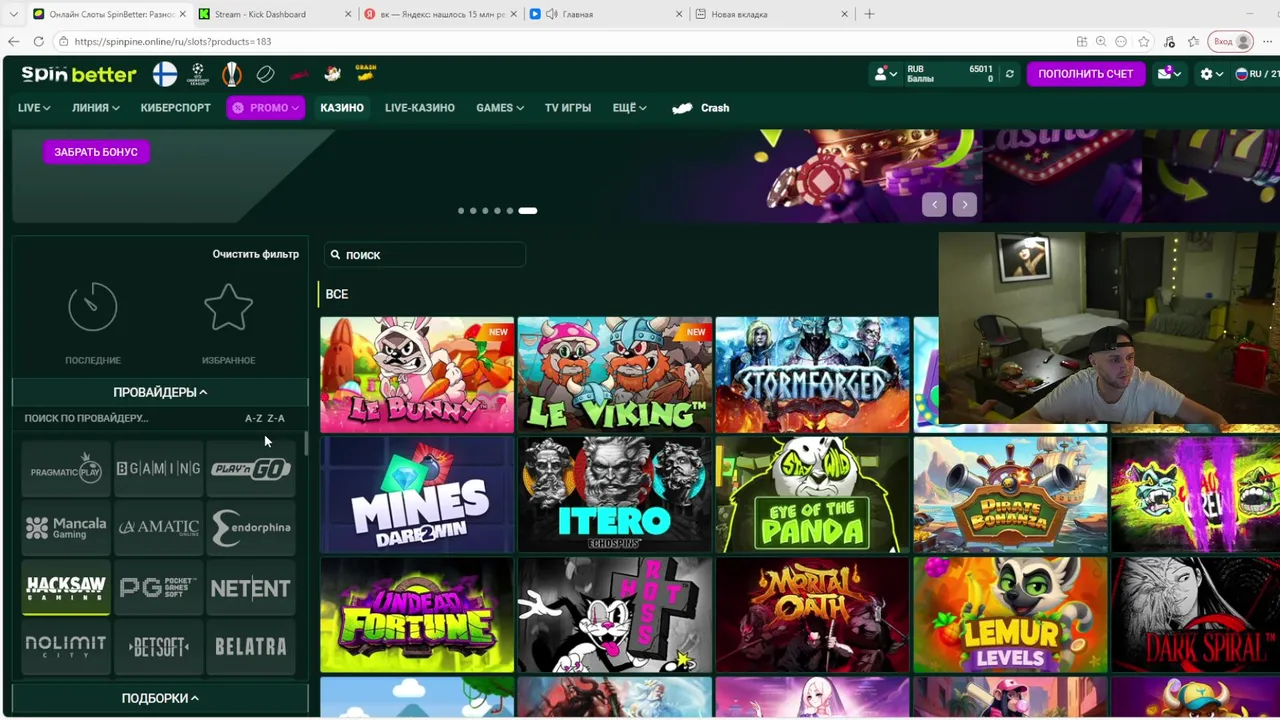
Task: Click the ЗАБРАТЬ БОНУС button
Action: coord(96,152)
